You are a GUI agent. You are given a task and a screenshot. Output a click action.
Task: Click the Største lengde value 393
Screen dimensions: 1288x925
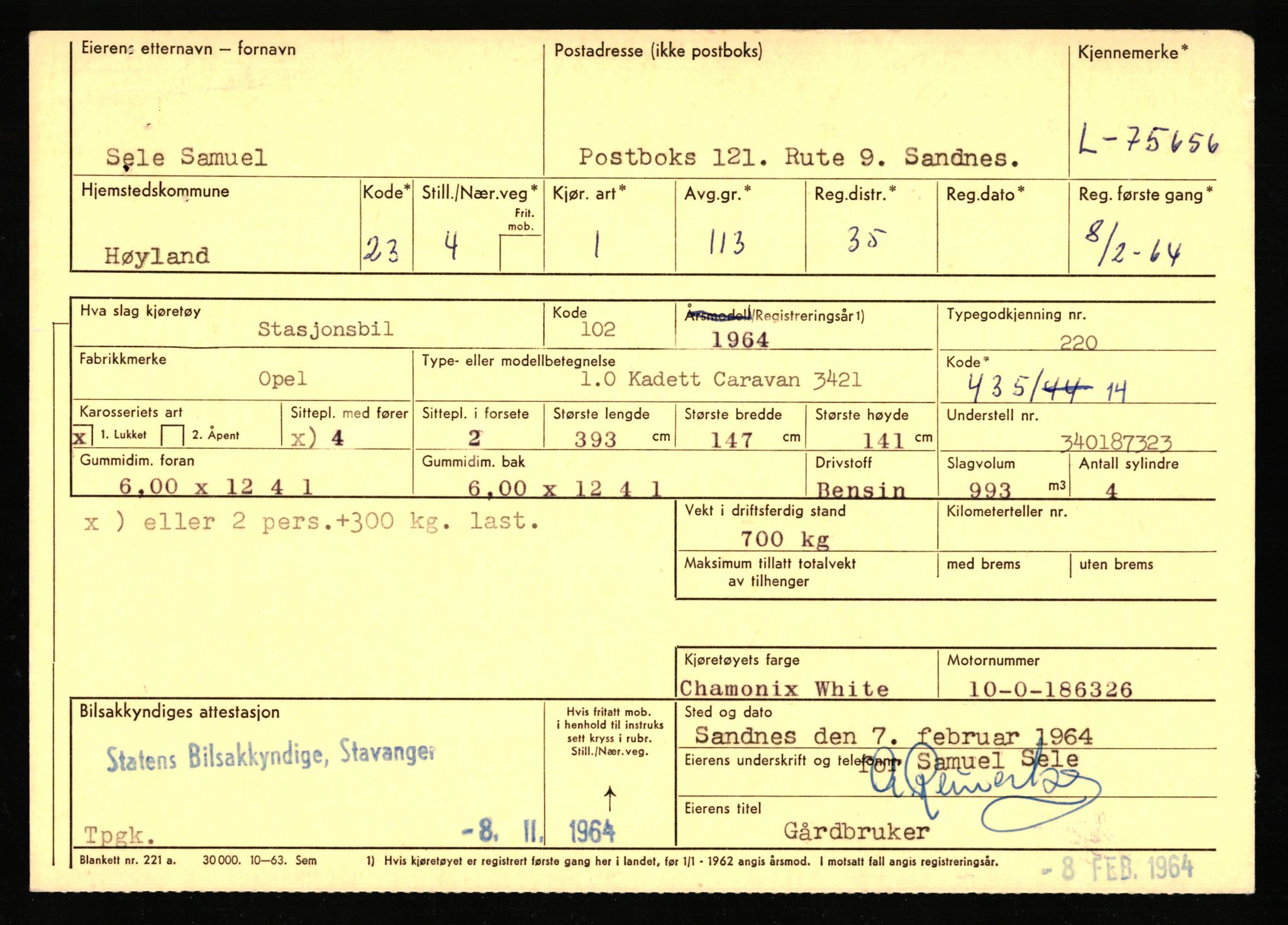(x=596, y=440)
